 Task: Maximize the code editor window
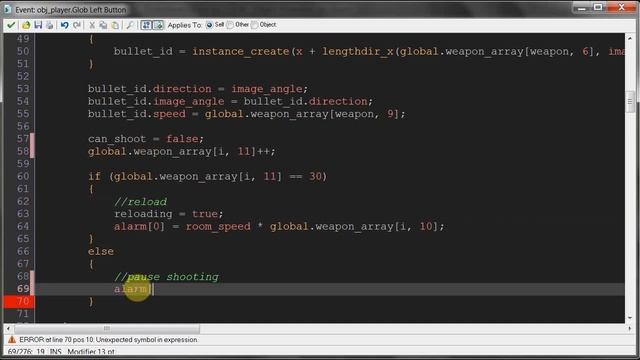tap(598, 7)
